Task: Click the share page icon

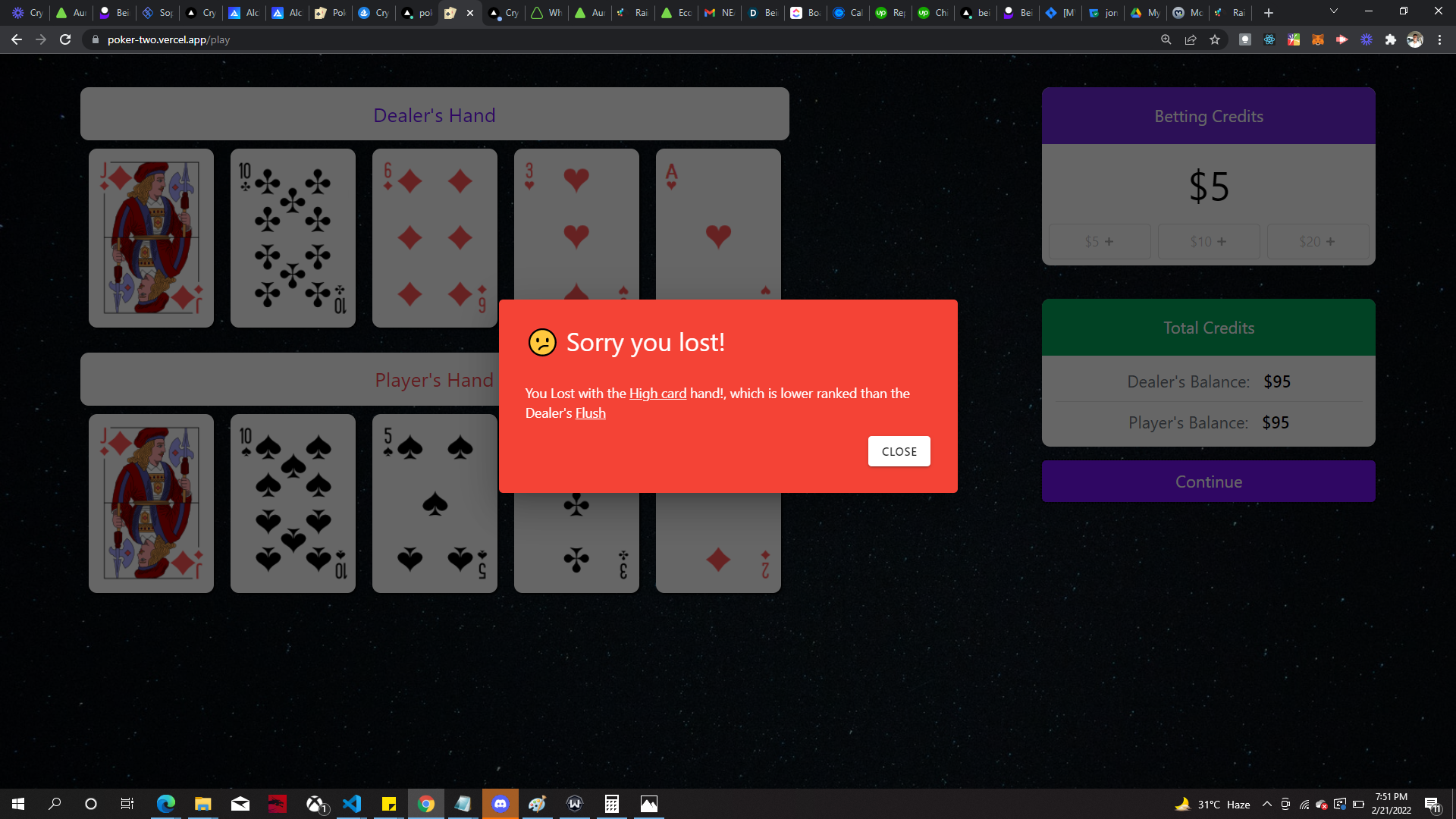Action: click(x=1191, y=39)
